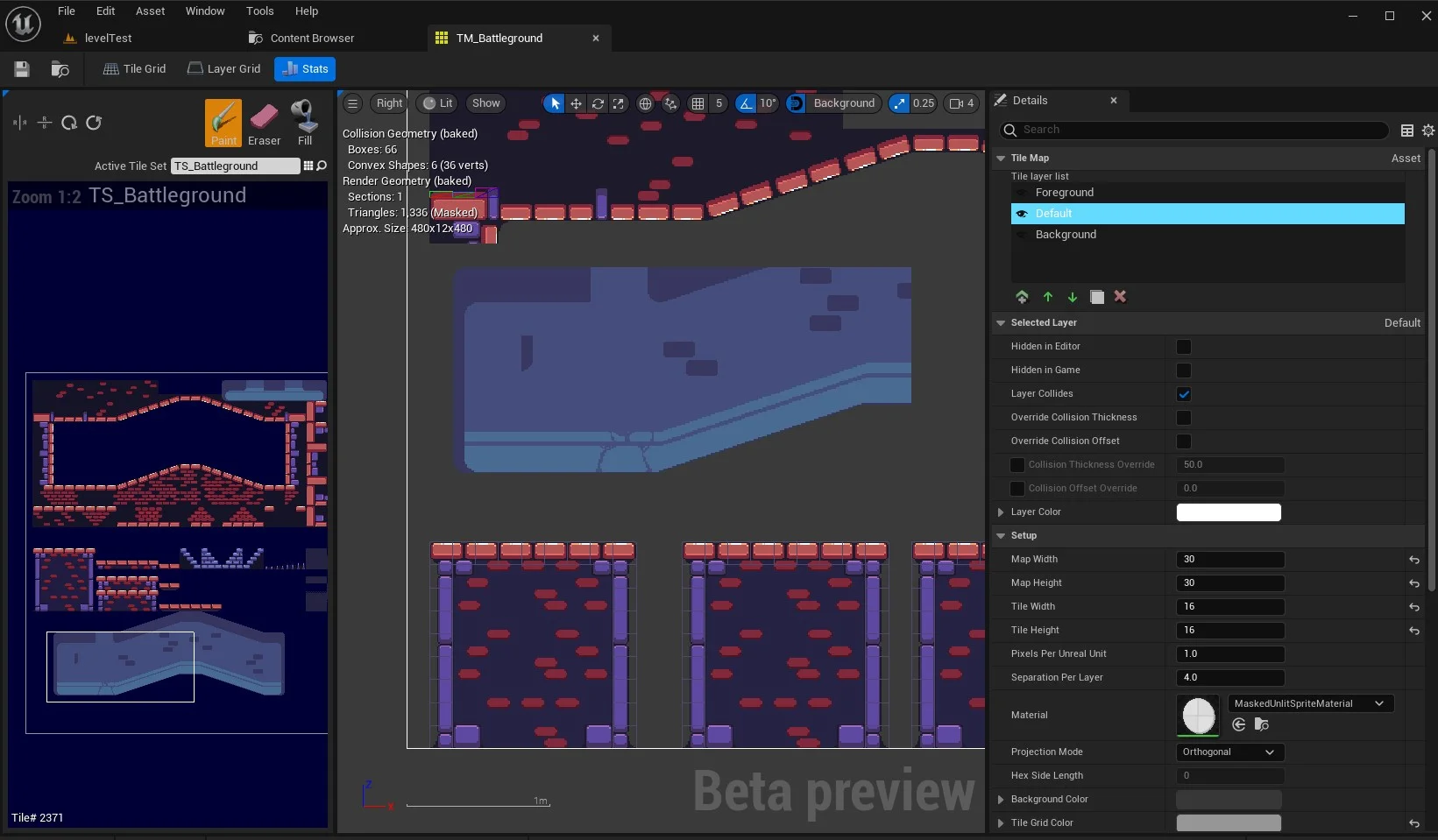Image resolution: width=1438 pixels, height=840 pixels.
Task: Select the Paint tool
Action: [x=223, y=123]
